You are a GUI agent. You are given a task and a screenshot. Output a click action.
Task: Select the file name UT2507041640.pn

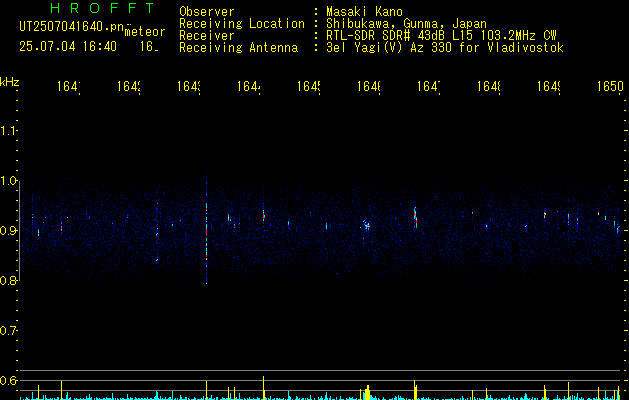click(72, 27)
